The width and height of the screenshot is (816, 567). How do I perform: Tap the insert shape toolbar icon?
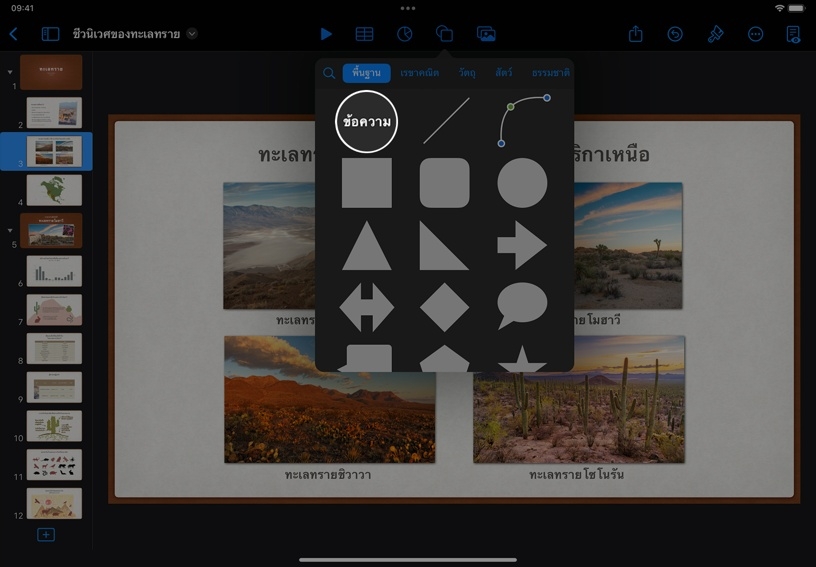(444, 34)
